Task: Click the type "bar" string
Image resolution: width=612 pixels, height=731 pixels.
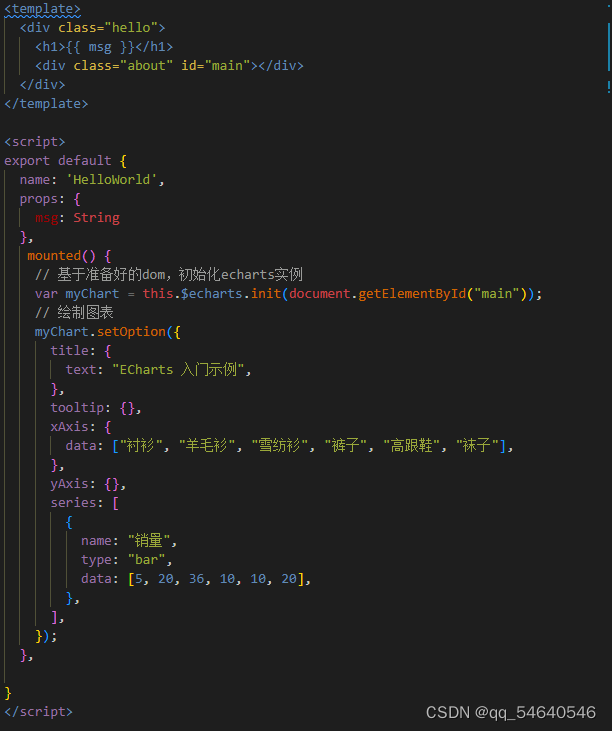Action: [x=146, y=560]
